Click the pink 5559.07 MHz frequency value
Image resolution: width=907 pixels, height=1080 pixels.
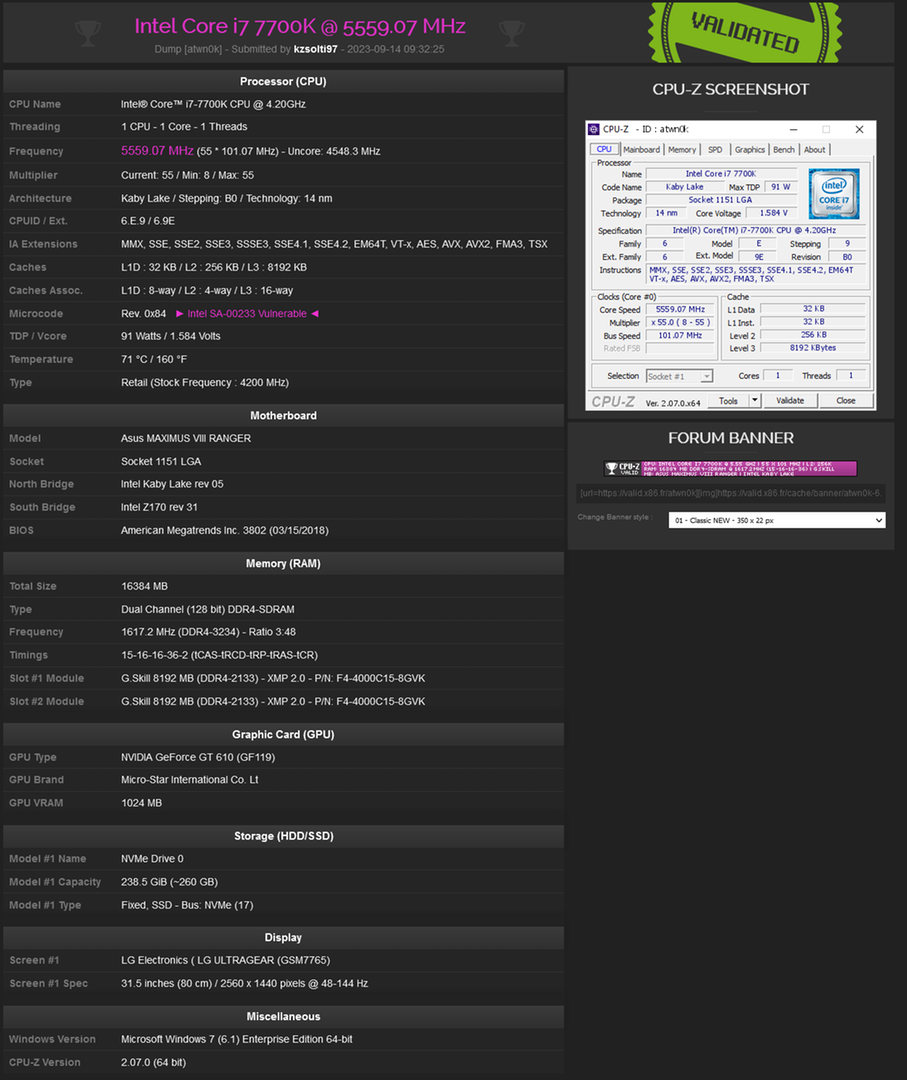(x=157, y=151)
